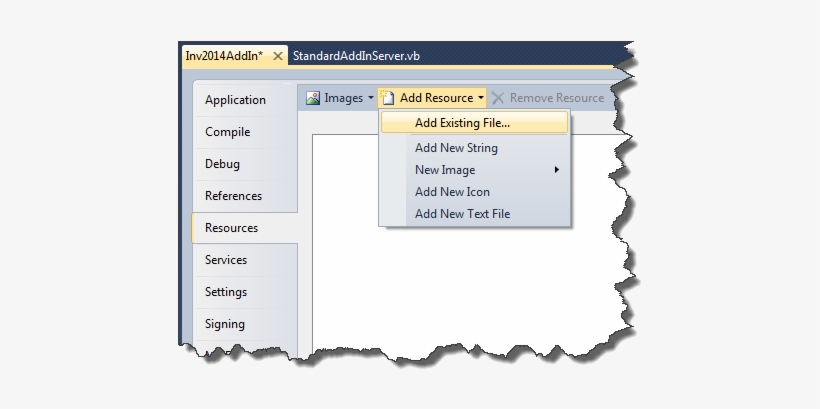This screenshot has height=409, width=820.
Task: Show the References page
Action: click(x=233, y=196)
